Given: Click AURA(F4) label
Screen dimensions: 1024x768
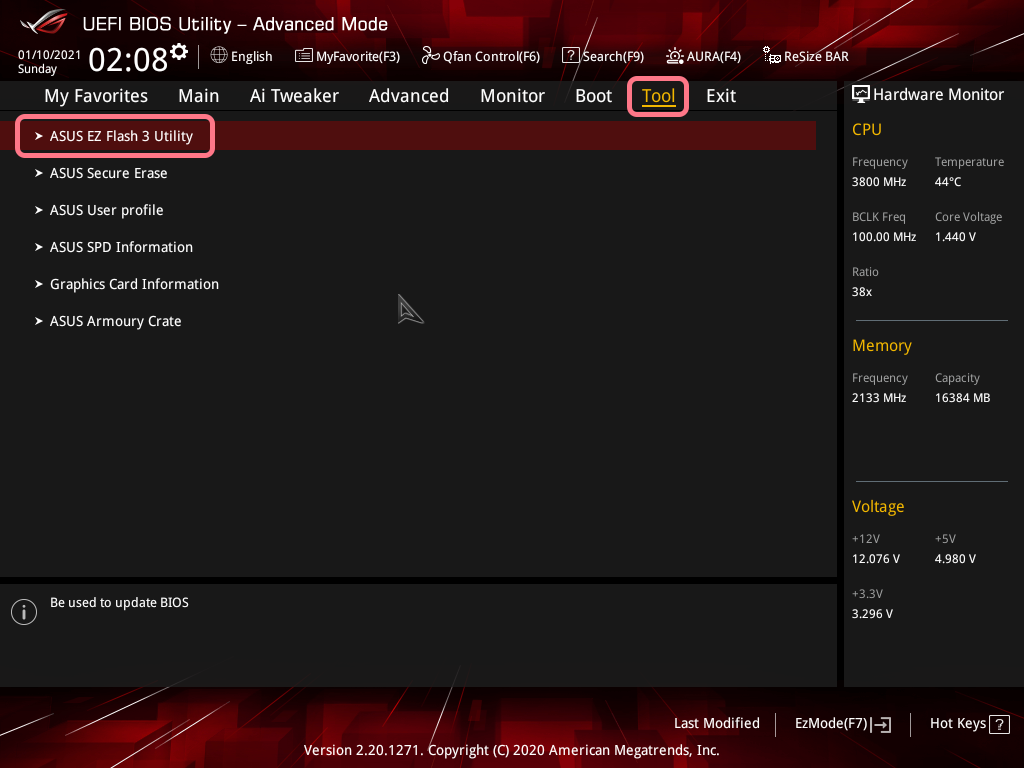Looking at the screenshot, I should (714, 57).
